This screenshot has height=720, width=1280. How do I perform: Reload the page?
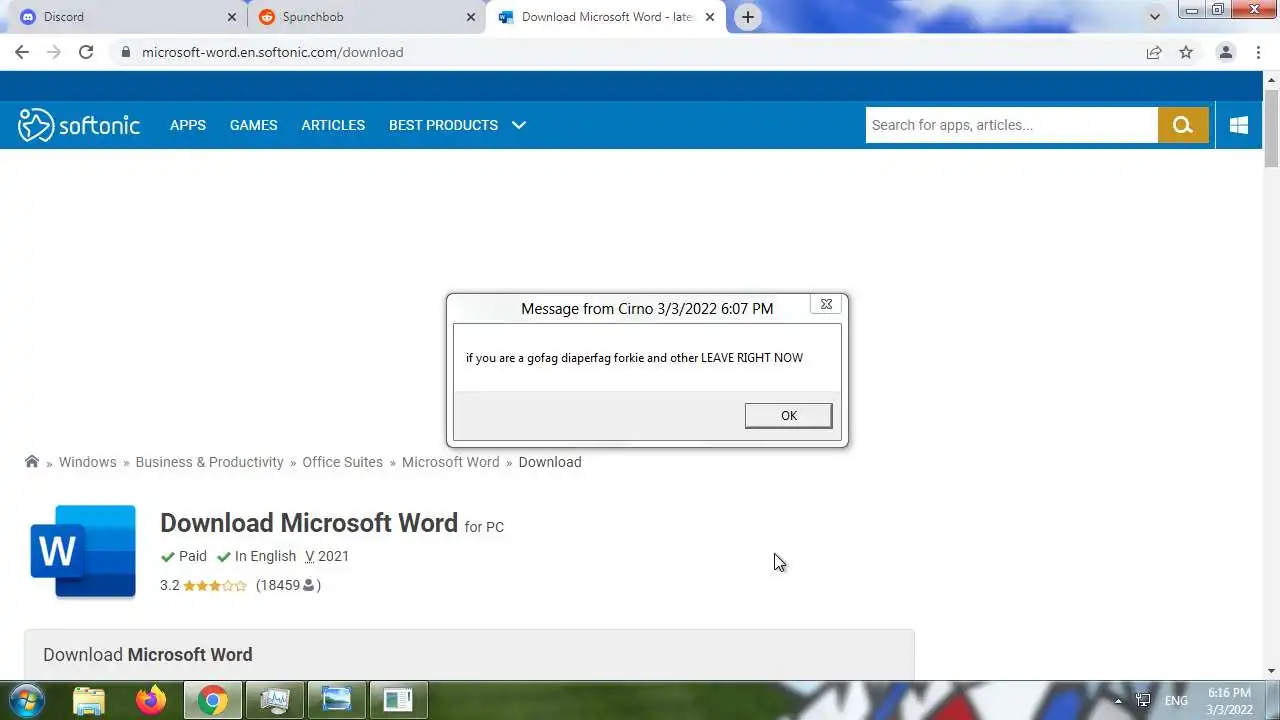(x=86, y=52)
